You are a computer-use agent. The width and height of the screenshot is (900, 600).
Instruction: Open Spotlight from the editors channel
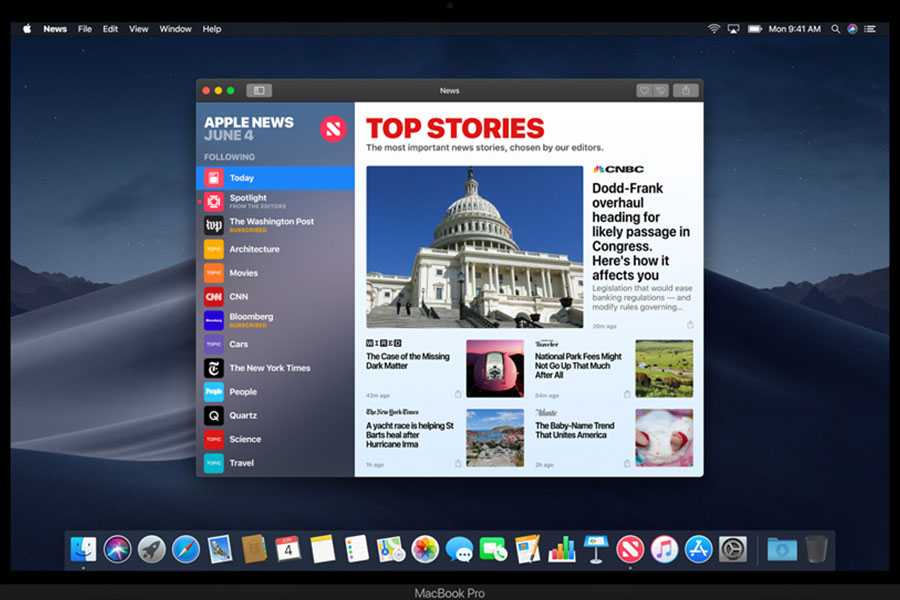276,202
